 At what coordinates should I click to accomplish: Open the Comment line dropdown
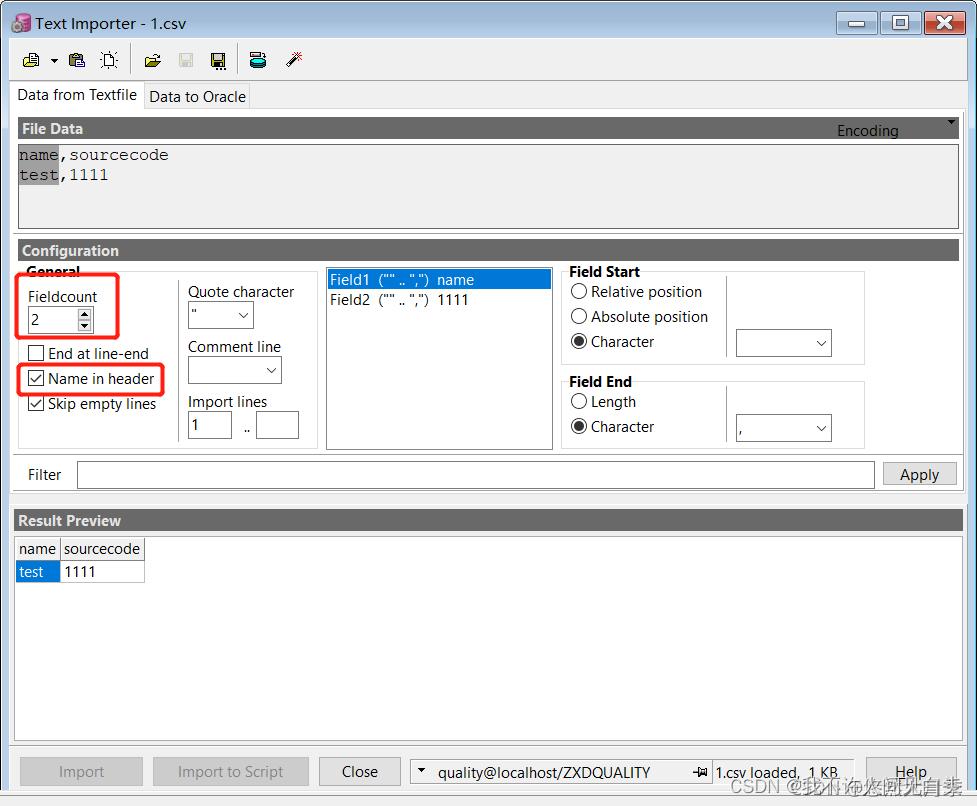click(x=271, y=370)
